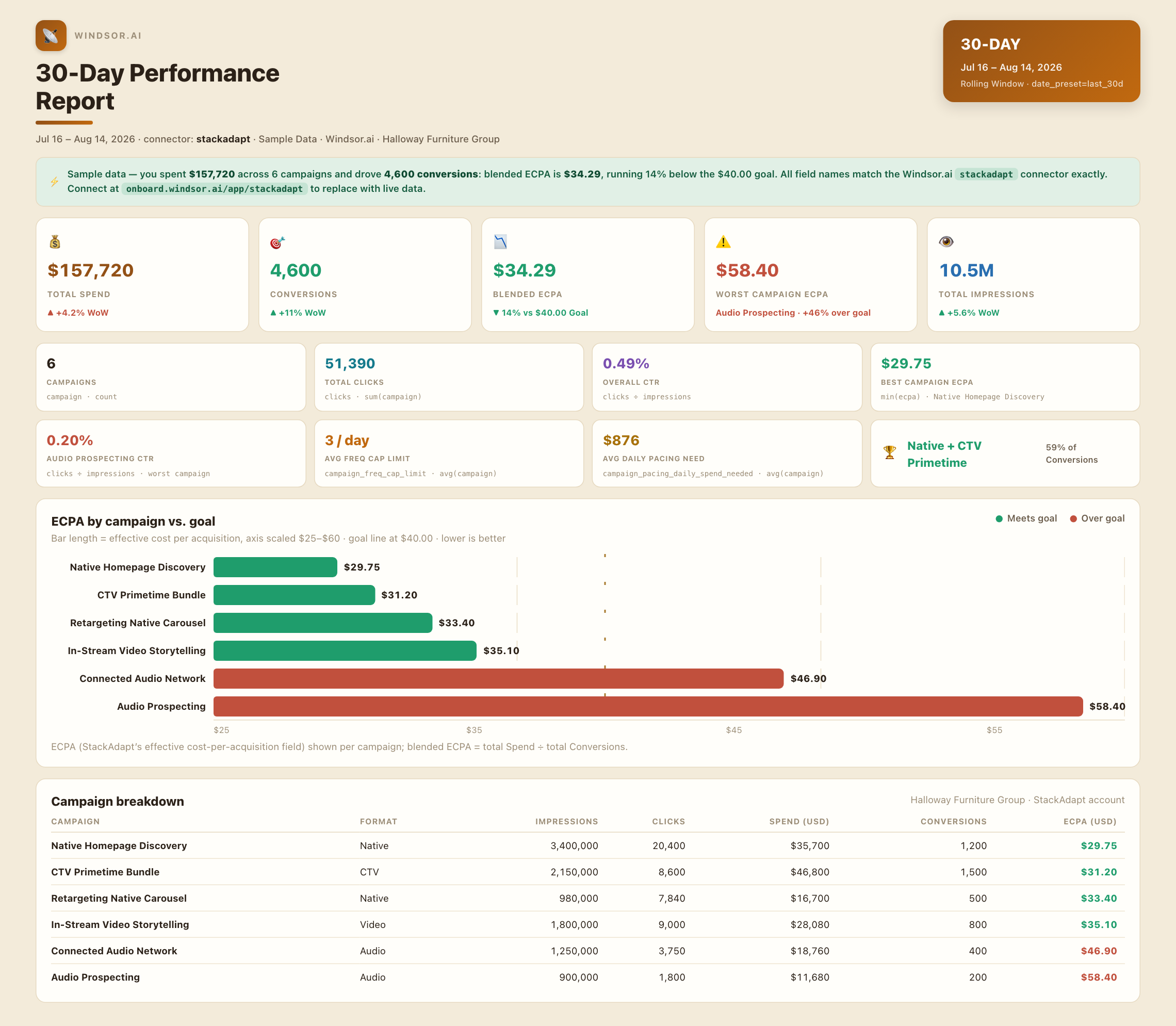Image resolution: width=1176 pixels, height=1026 pixels.
Task: Click the $29.75 best campaign ECPA card value
Action: click(x=906, y=364)
